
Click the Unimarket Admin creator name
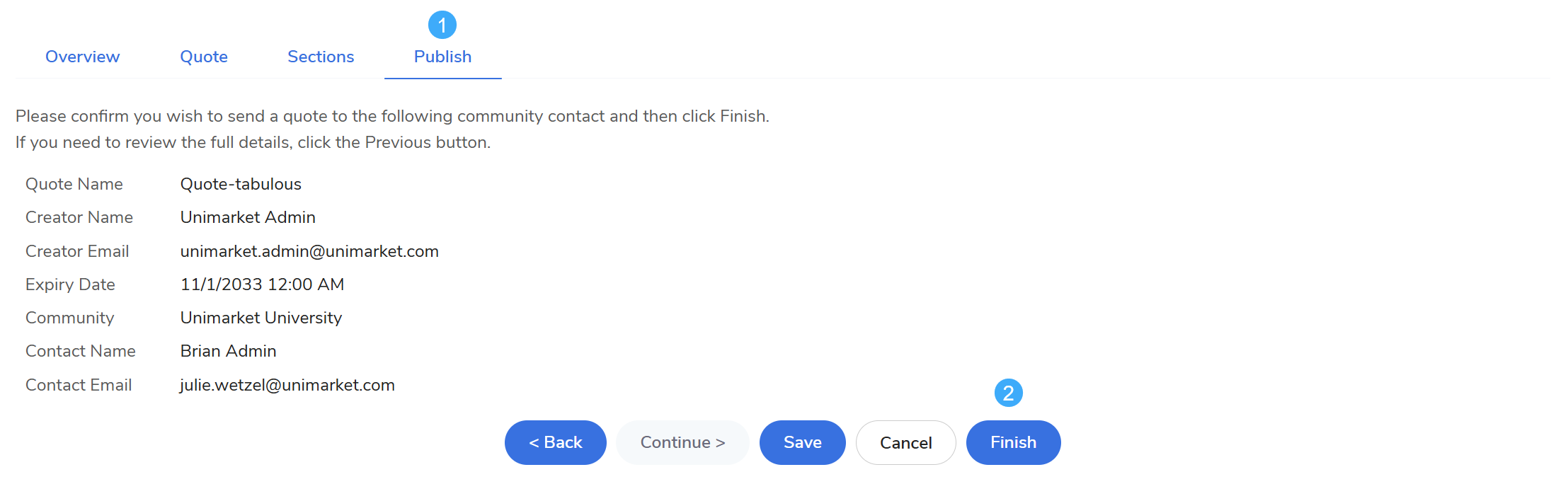tap(248, 217)
